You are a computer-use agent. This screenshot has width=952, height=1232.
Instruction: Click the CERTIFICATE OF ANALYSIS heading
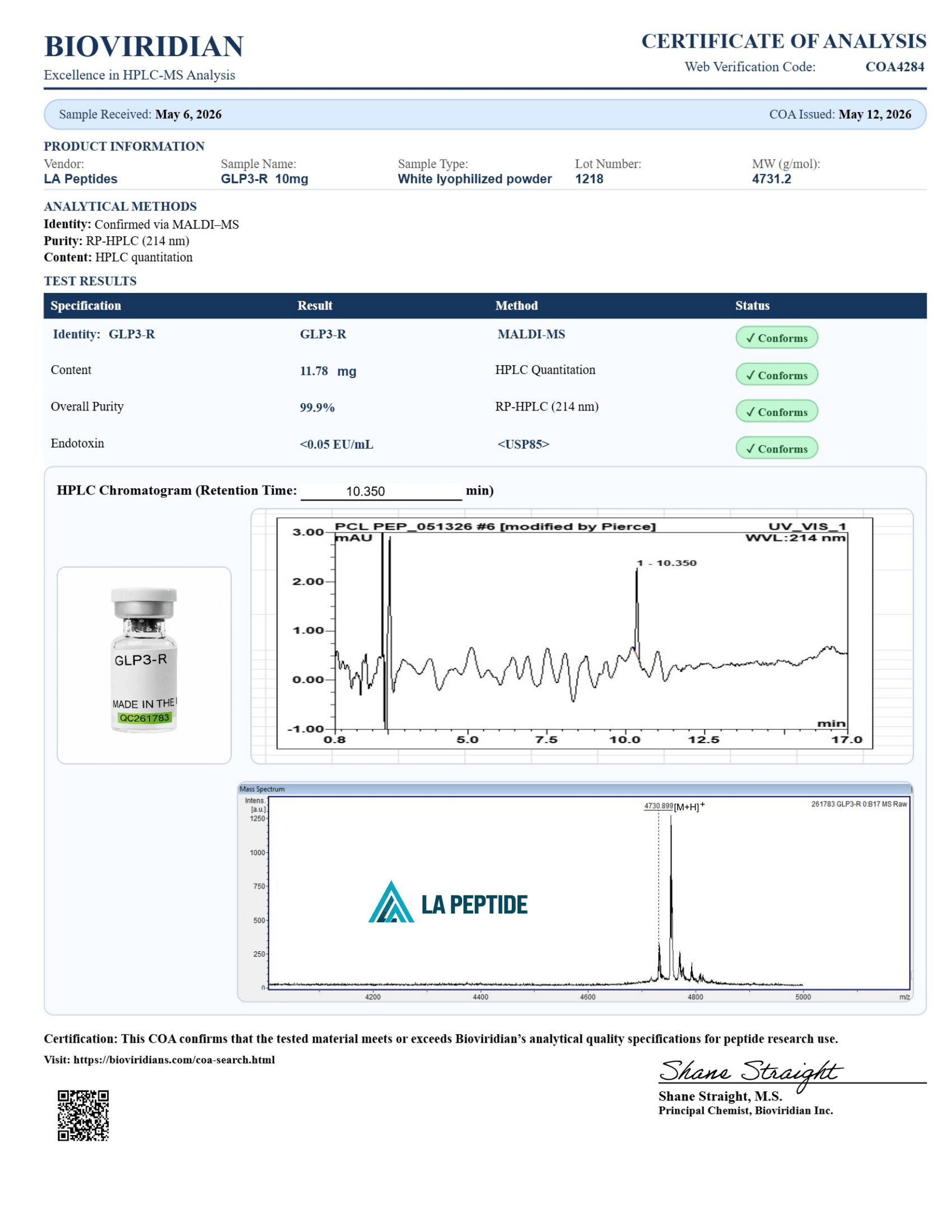point(783,41)
